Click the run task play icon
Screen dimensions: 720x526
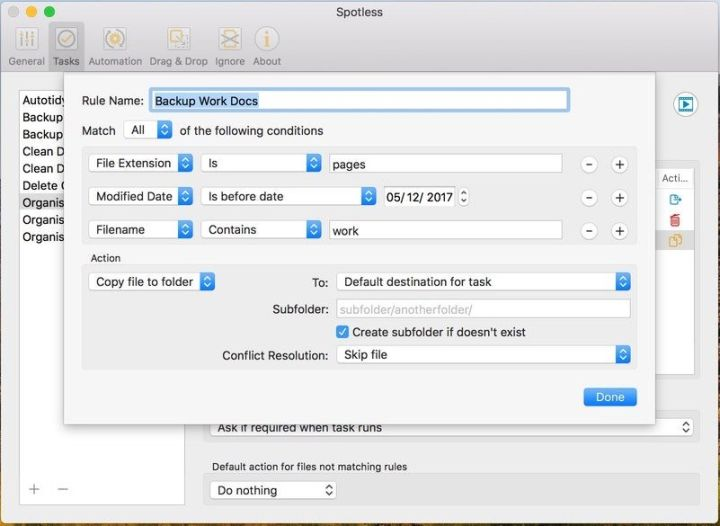click(686, 104)
